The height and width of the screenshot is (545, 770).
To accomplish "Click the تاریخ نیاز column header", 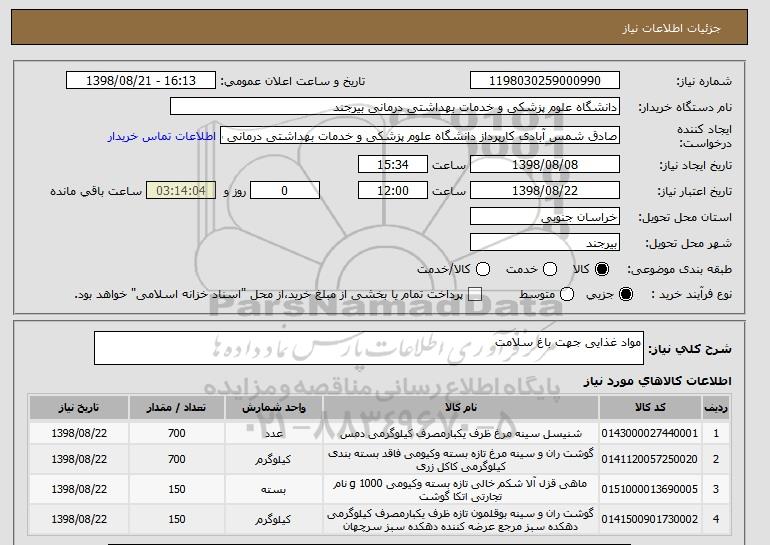I will click(79, 408).
